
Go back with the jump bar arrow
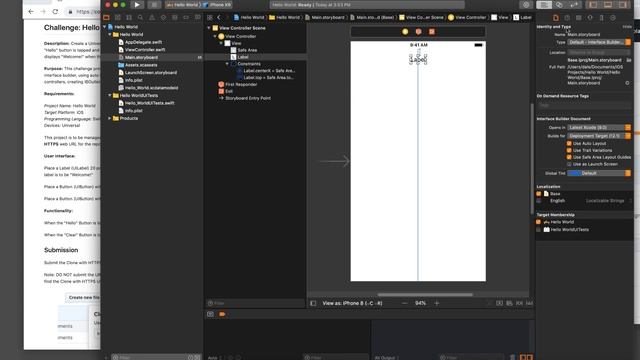click(219, 17)
